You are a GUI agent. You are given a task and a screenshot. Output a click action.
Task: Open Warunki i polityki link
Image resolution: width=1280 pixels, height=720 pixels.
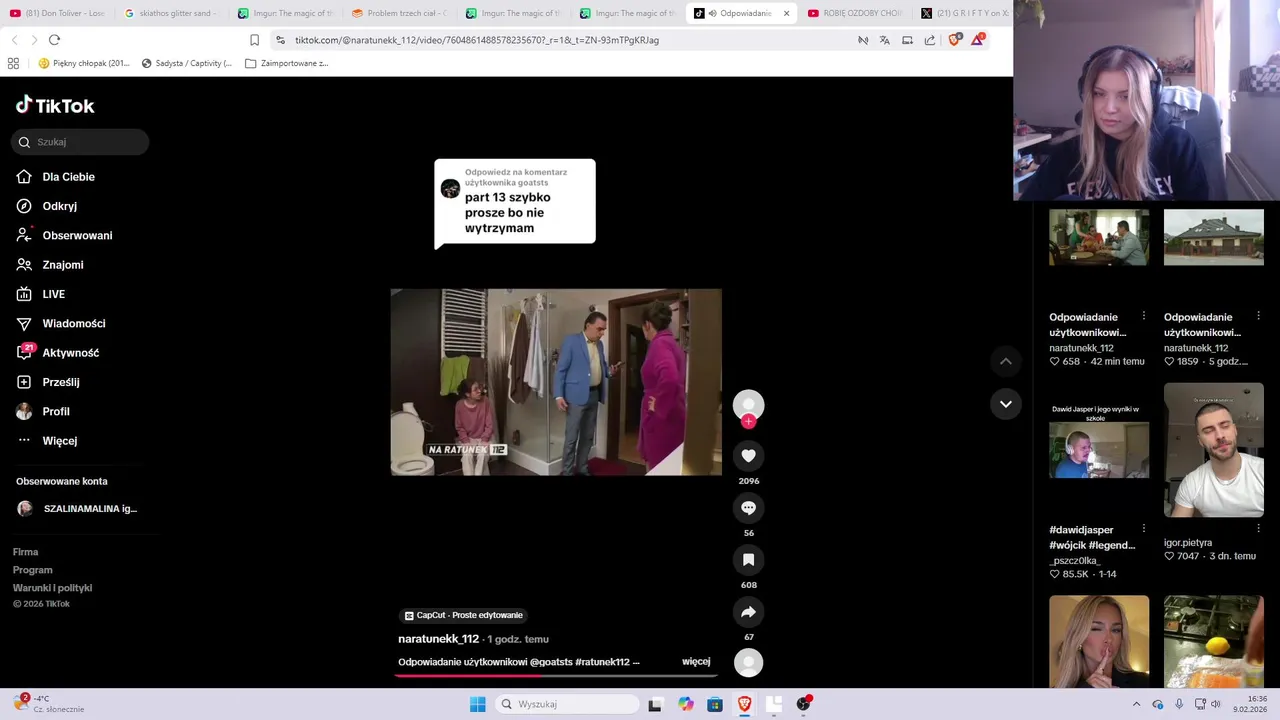(52, 588)
